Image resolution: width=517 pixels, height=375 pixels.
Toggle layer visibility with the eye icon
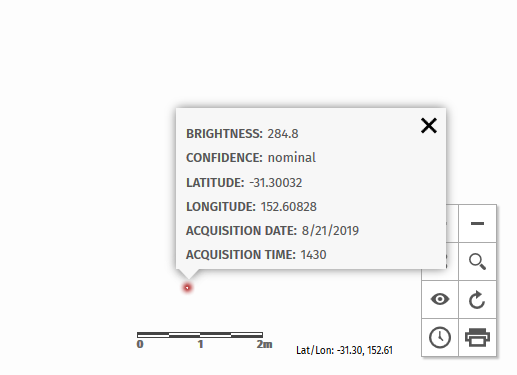440,299
